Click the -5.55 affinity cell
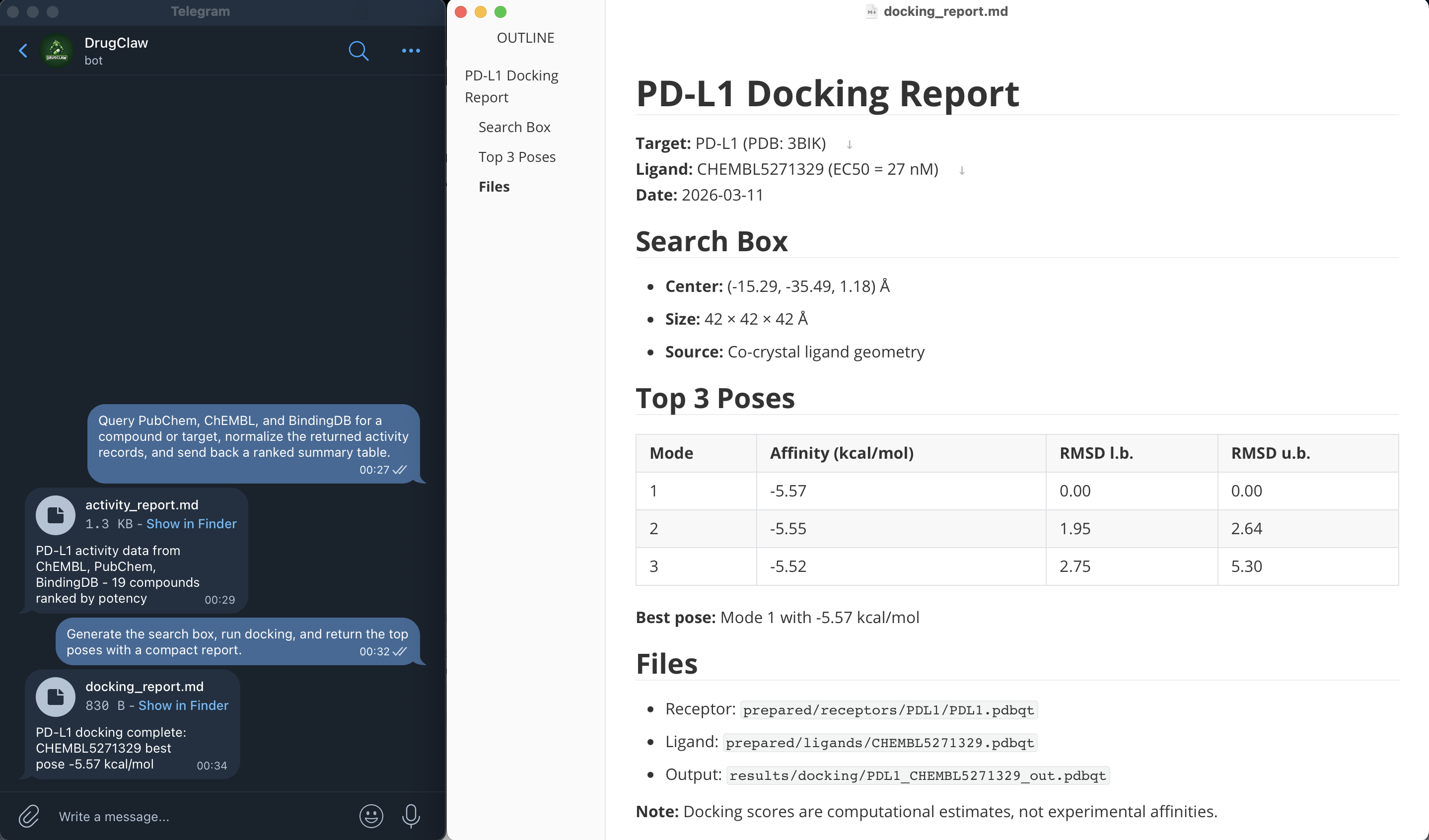The height and width of the screenshot is (840, 1429). [901, 528]
